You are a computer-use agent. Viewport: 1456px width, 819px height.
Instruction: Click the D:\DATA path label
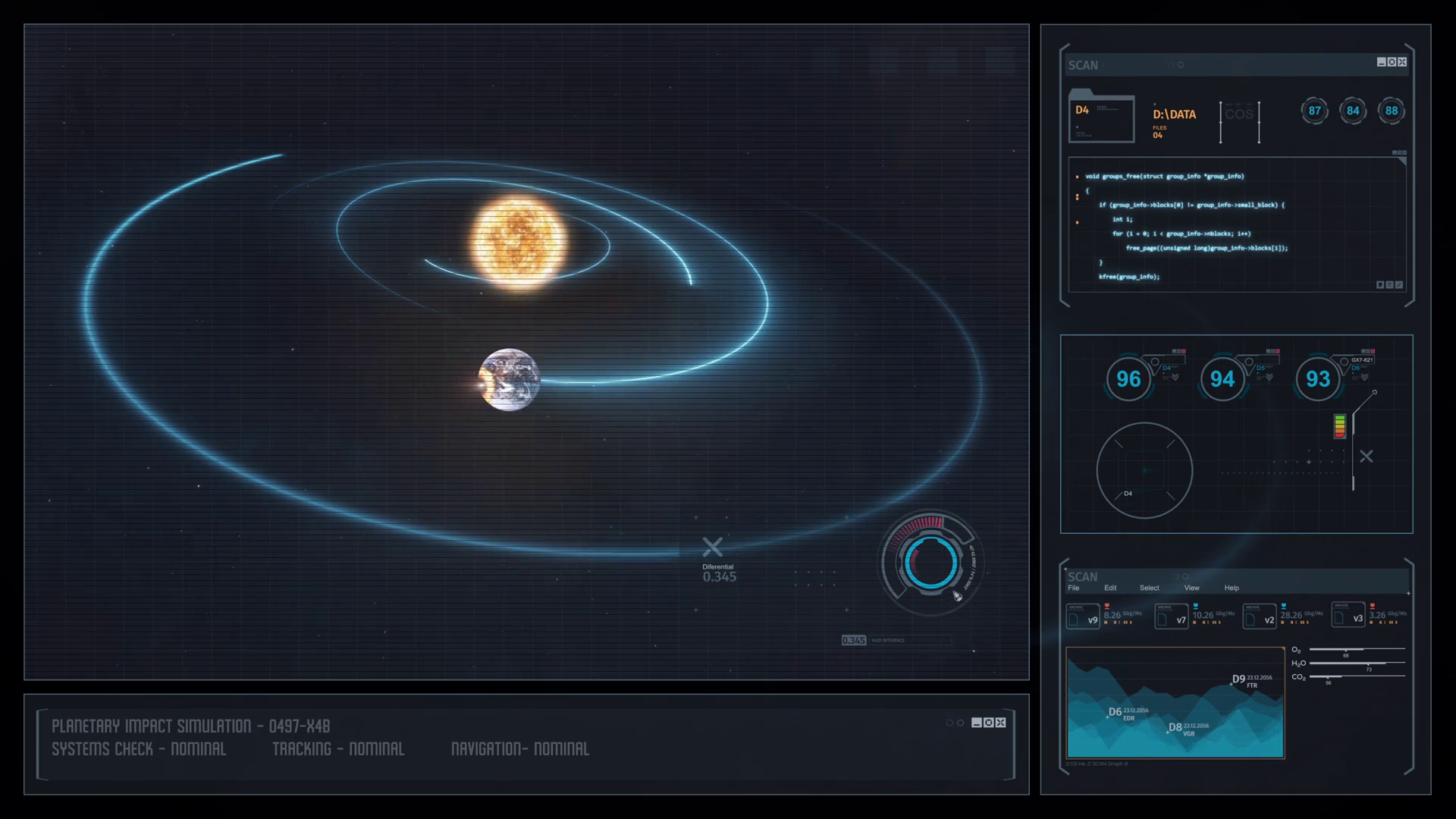pos(1174,115)
